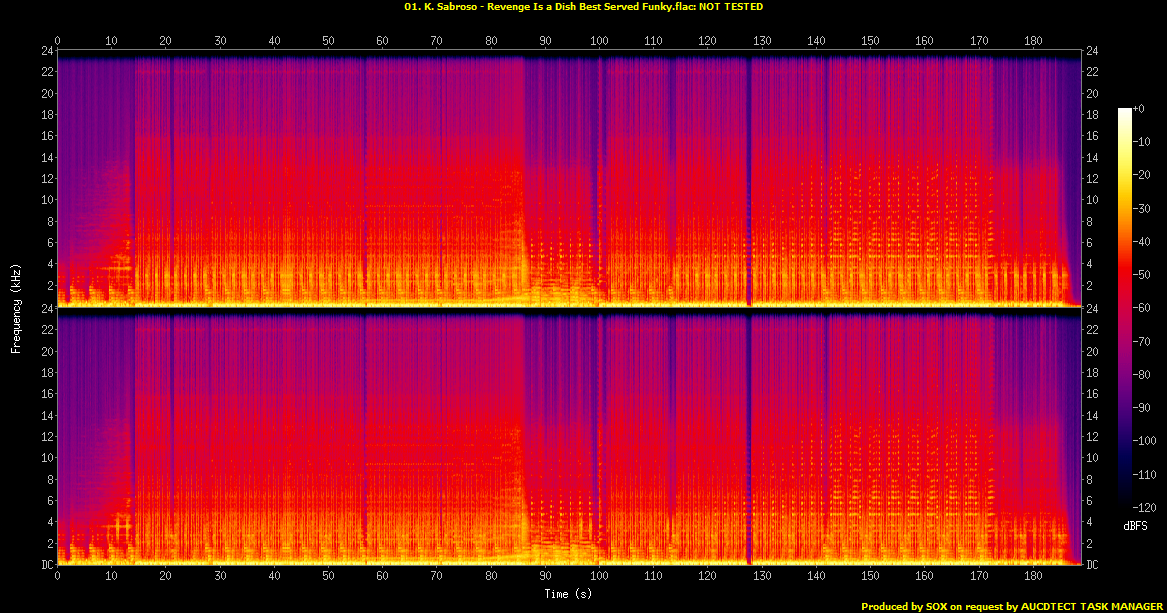
Task: Click the lower channel spectrogram plot
Action: pyautogui.click(x=569, y=437)
